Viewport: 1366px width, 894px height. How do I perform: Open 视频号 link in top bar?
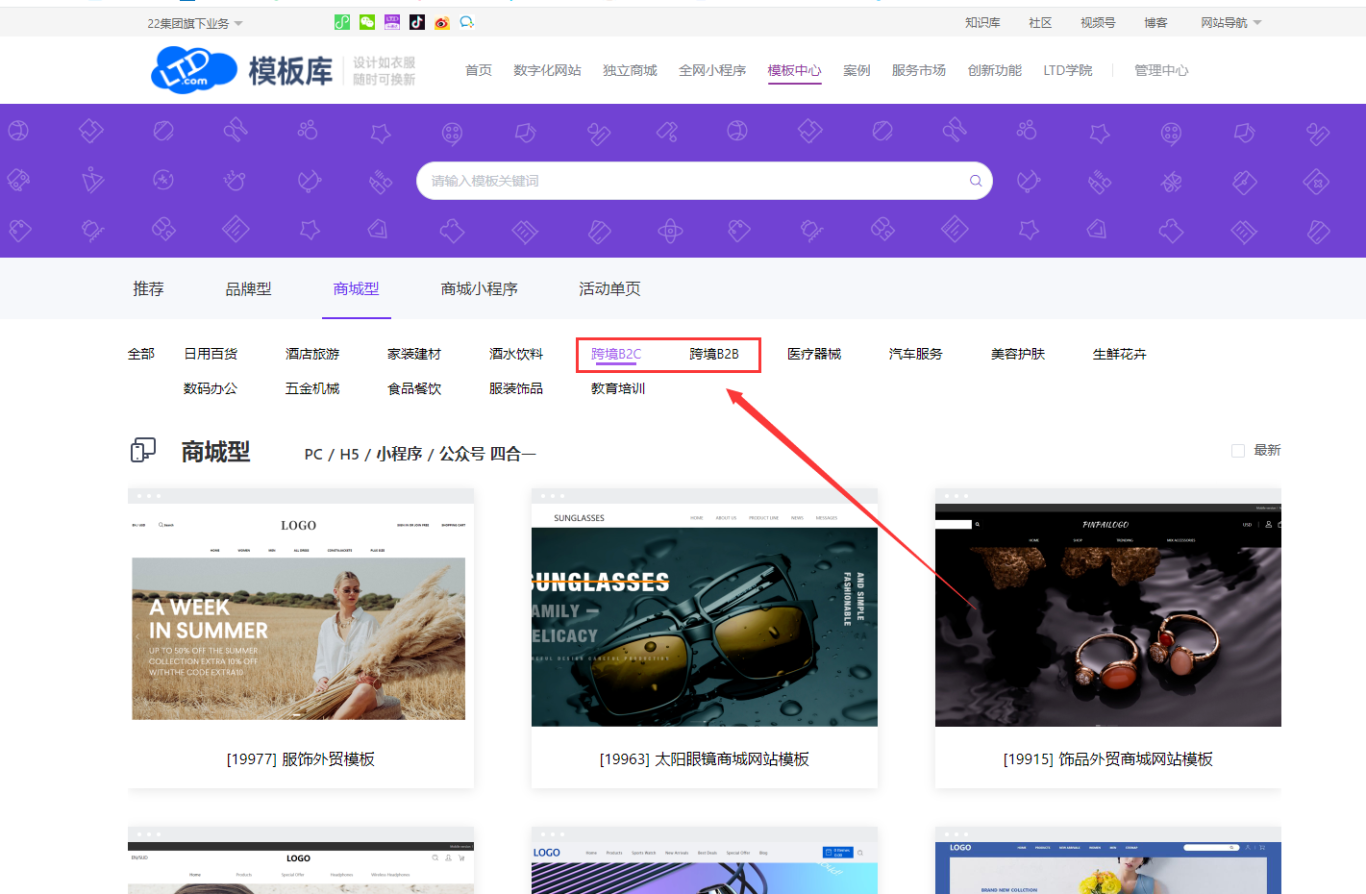pyautogui.click(x=1098, y=23)
